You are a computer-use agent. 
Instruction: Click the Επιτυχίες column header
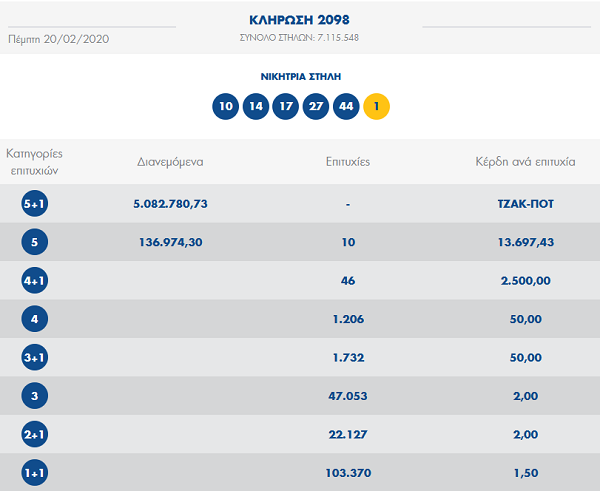pos(348,161)
